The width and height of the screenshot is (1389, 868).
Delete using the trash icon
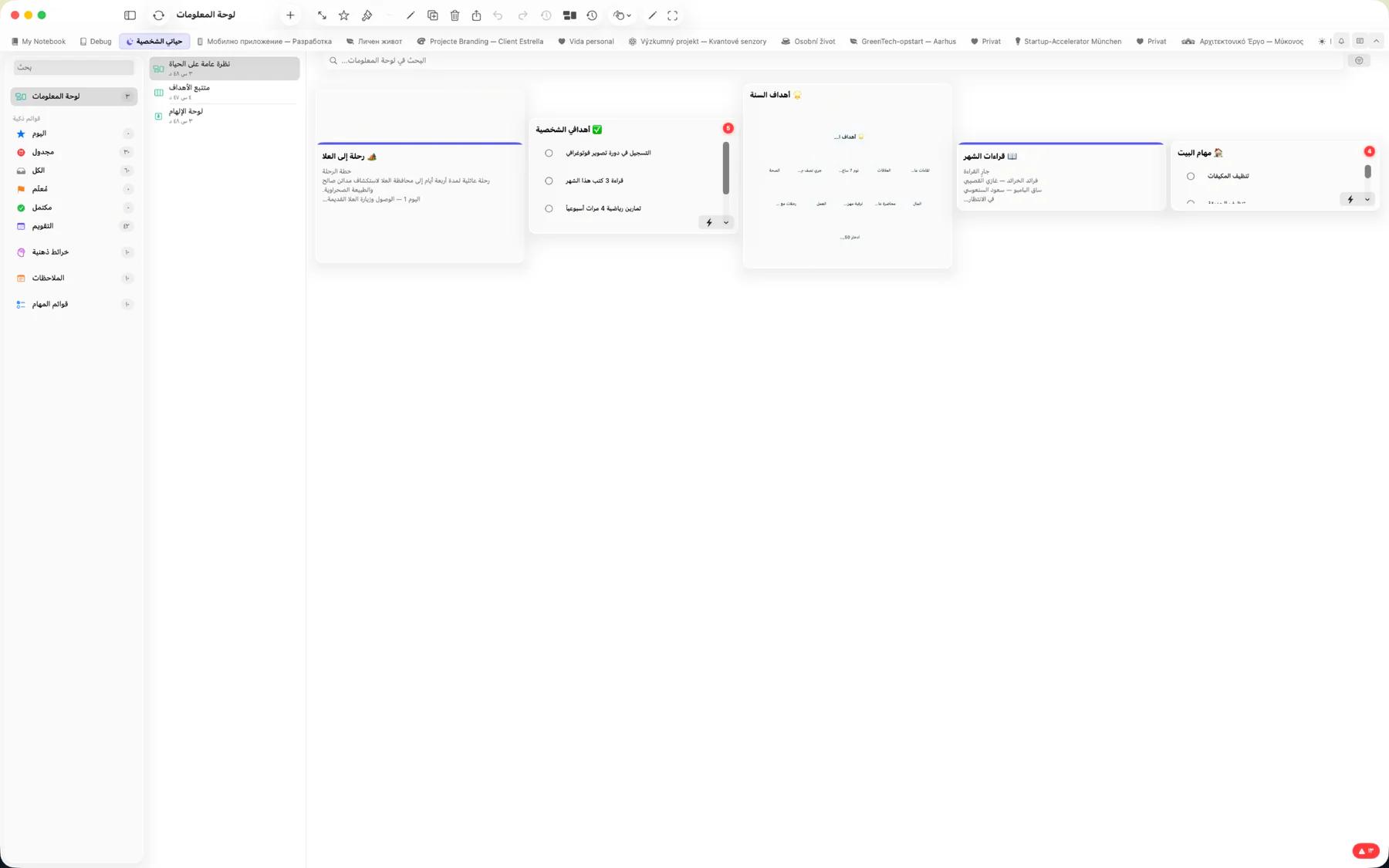455,15
